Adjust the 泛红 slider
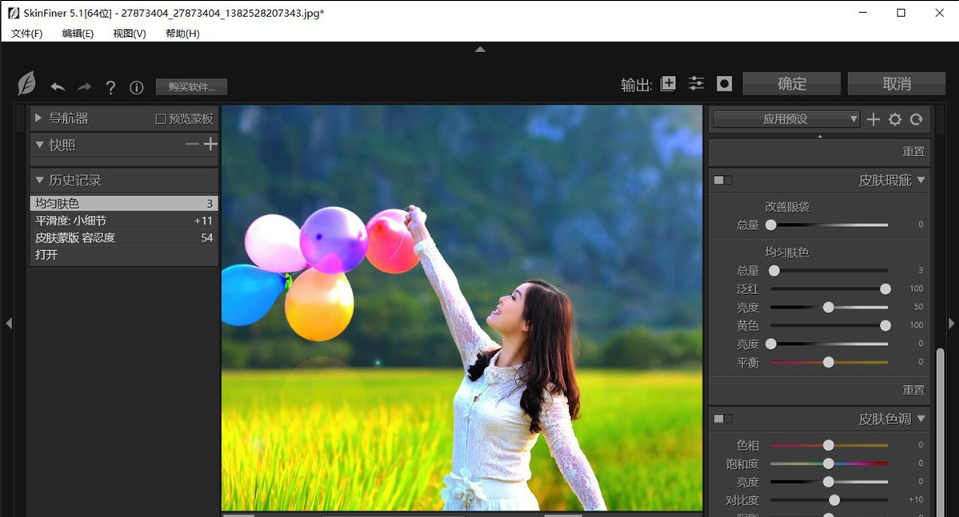The image size is (959, 517). pyautogui.click(x=829, y=289)
